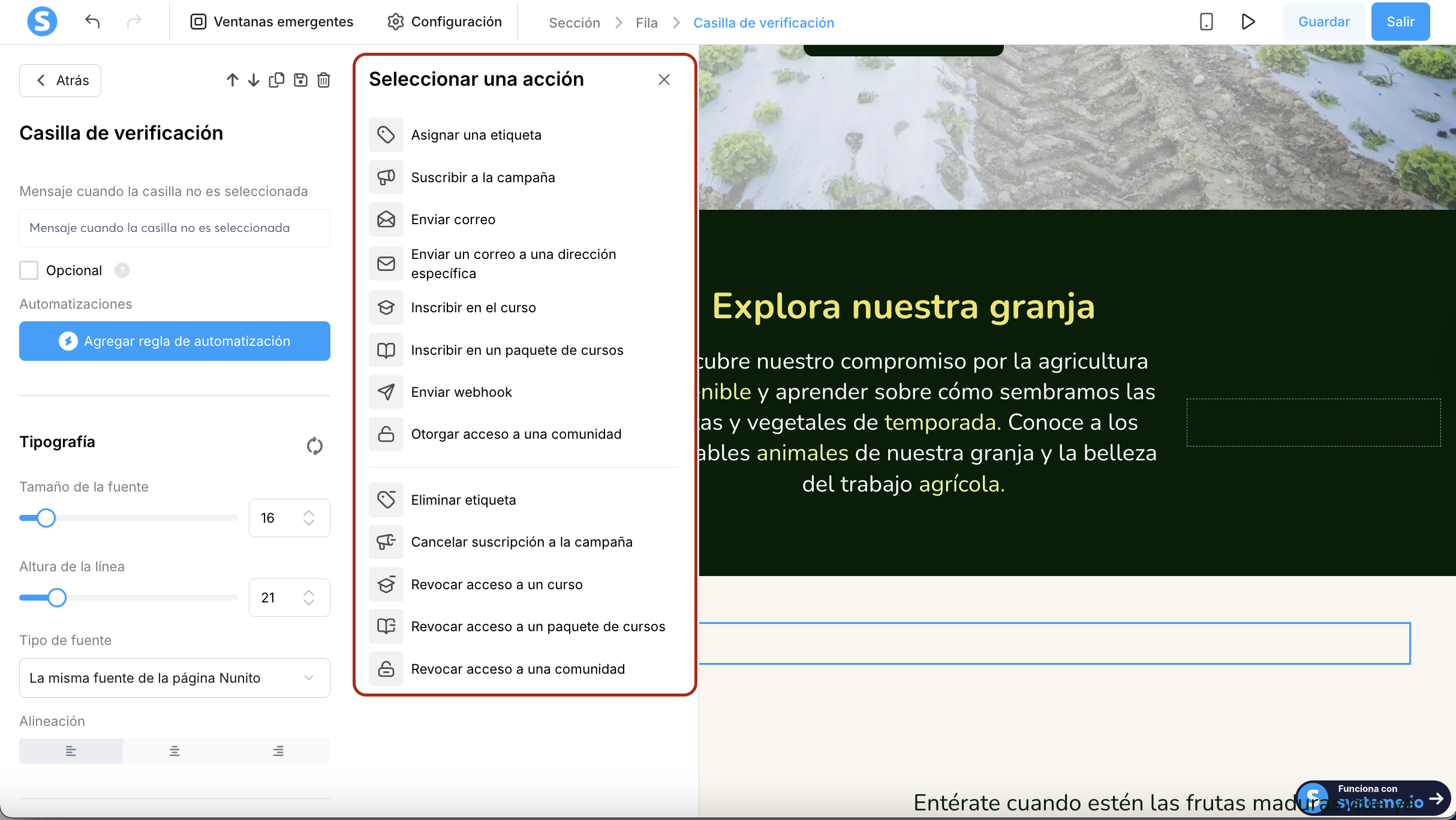Image resolution: width=1456 pixels, height=820 pixels.
Task: Select left text alignment option
Action: coord(71,751)
